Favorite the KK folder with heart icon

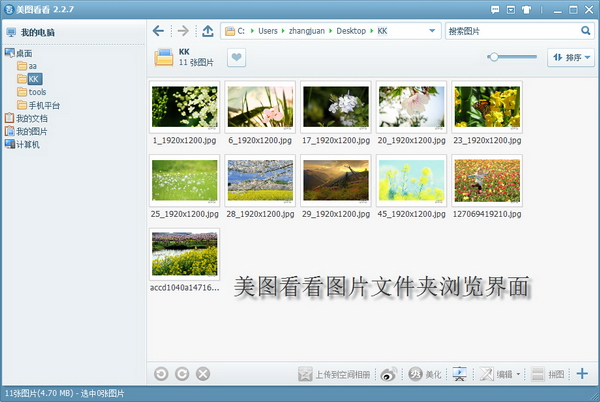pos(236,57)
